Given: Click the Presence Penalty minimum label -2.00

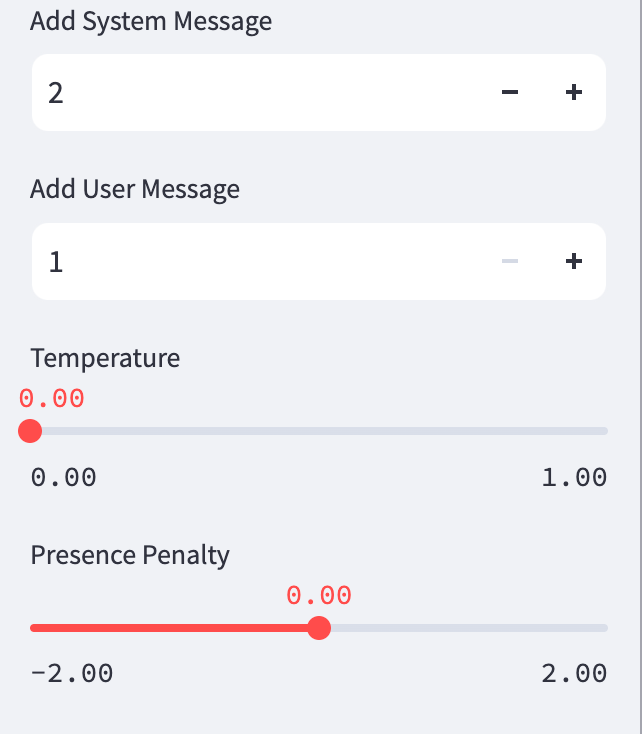Looking at the screenshot, I should [x=72, y=673].
